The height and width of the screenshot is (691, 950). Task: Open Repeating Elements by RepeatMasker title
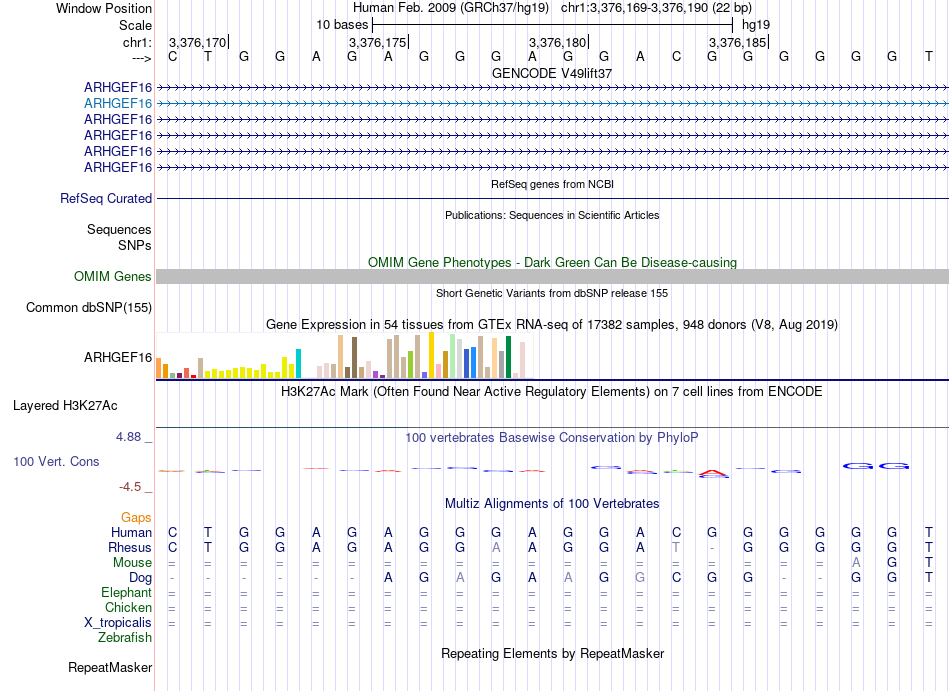click(x=552, y=653)
